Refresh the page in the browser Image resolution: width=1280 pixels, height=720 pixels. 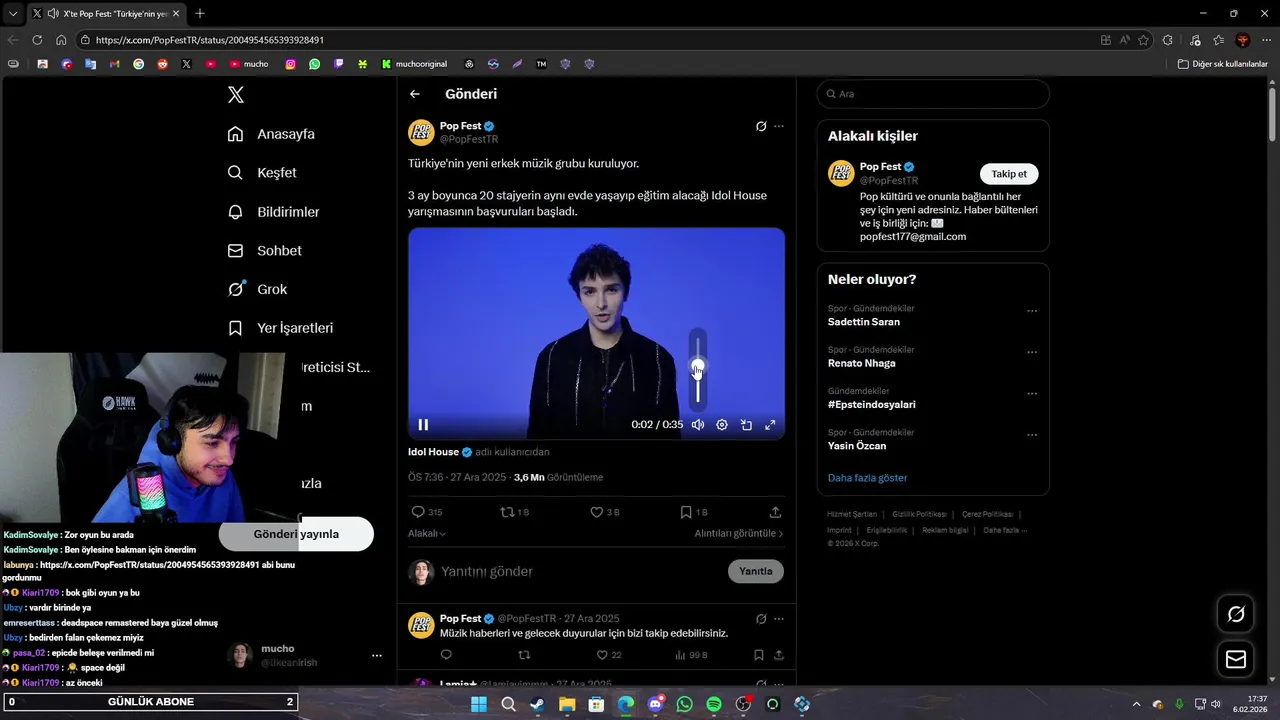(x=37, y=40)
